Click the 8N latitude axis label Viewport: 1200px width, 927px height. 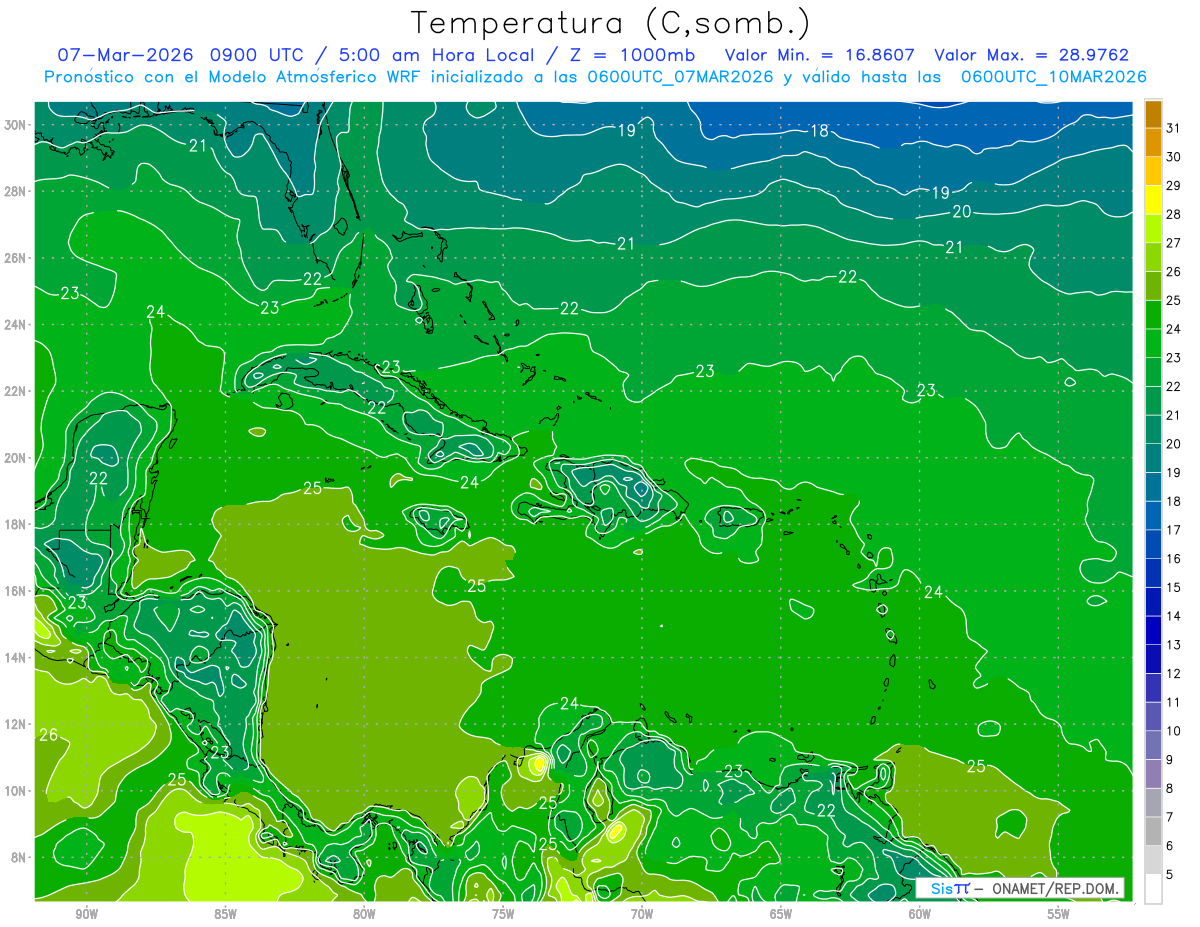click(x=19, y=857)
